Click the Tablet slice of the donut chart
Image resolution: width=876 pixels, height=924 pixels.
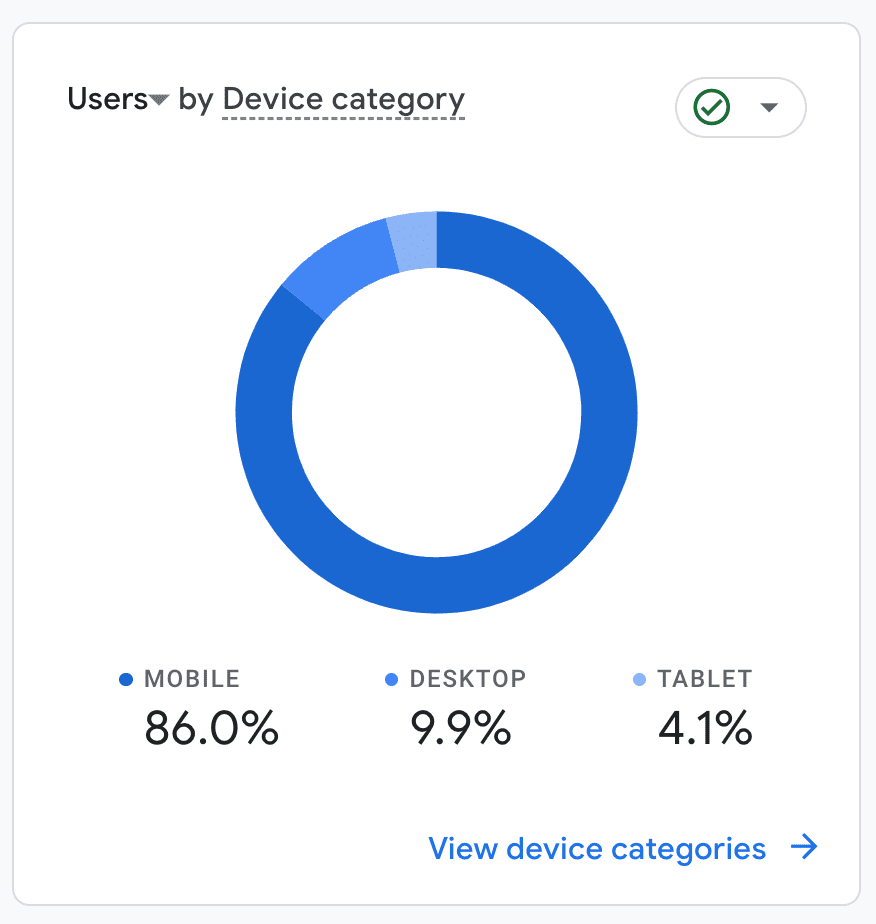coord(414,240)
